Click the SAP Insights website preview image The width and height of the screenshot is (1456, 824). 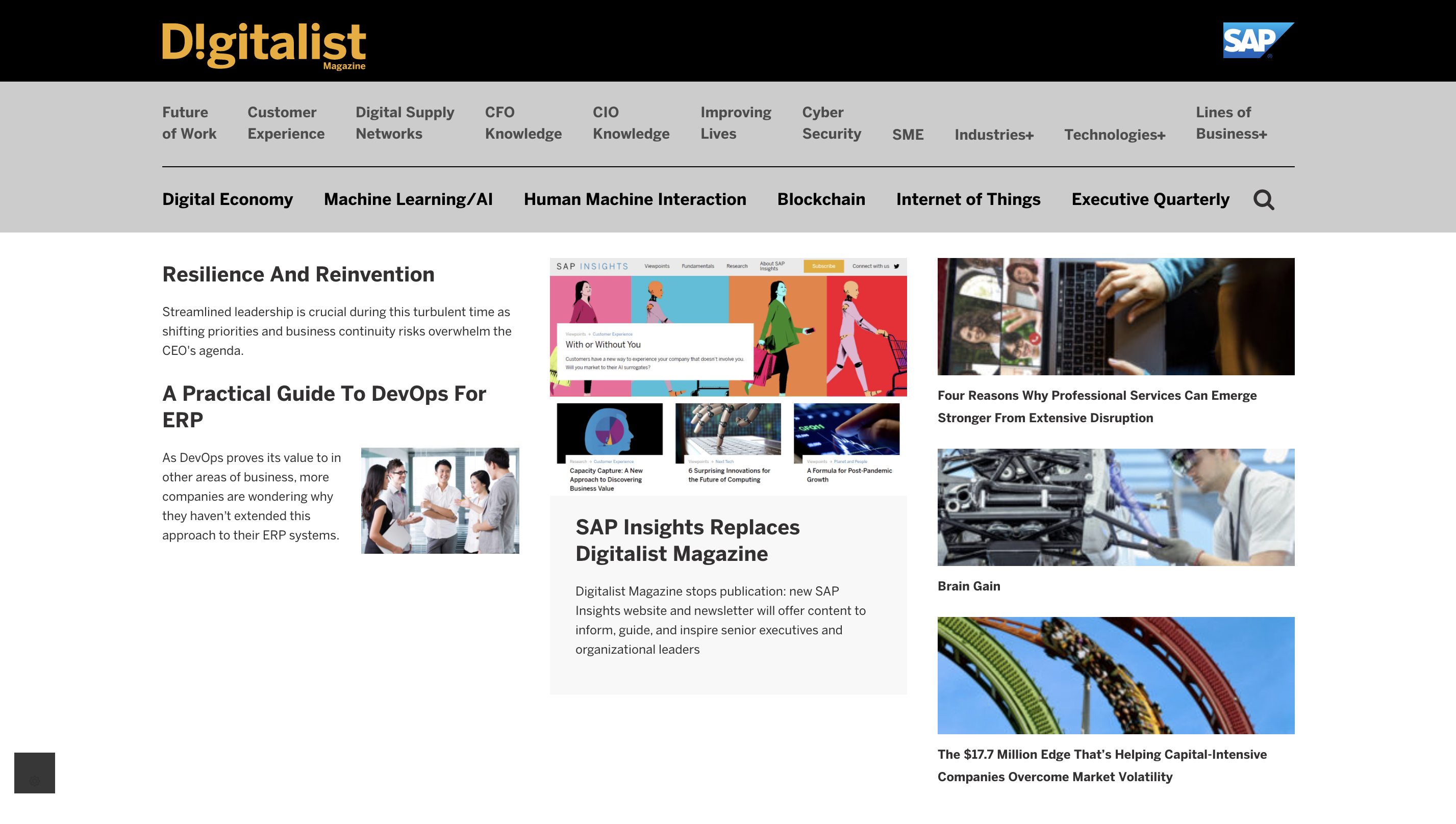tap(728, 377)
